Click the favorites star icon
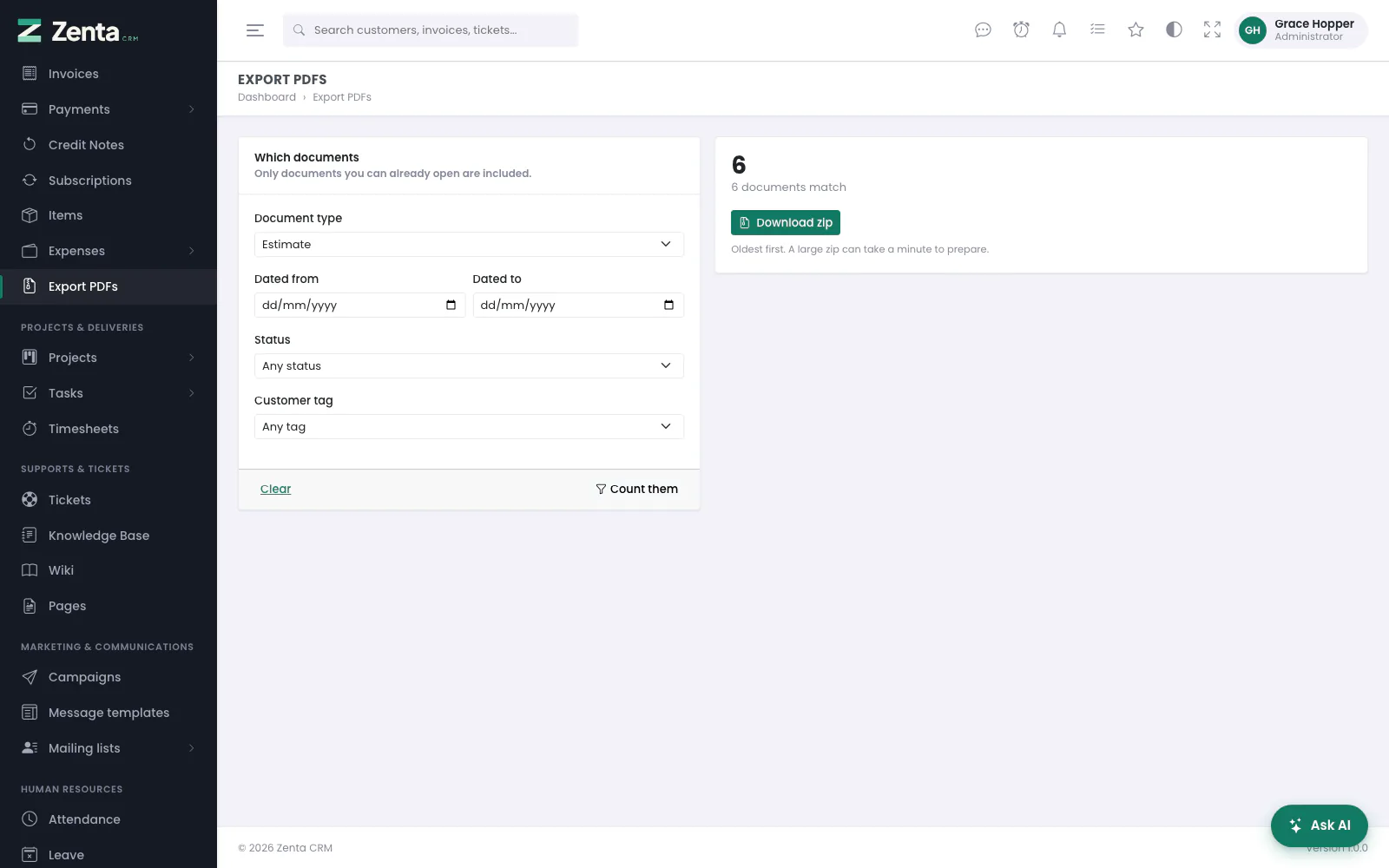 (x=1136, y=30)
